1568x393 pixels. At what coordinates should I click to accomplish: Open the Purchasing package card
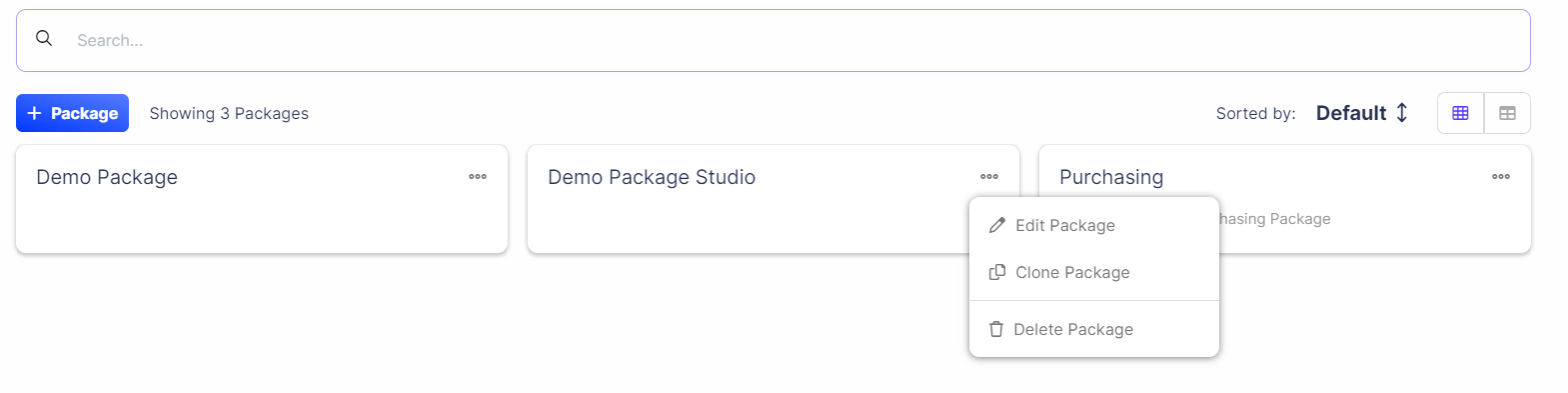click(x=1285, y=199)
